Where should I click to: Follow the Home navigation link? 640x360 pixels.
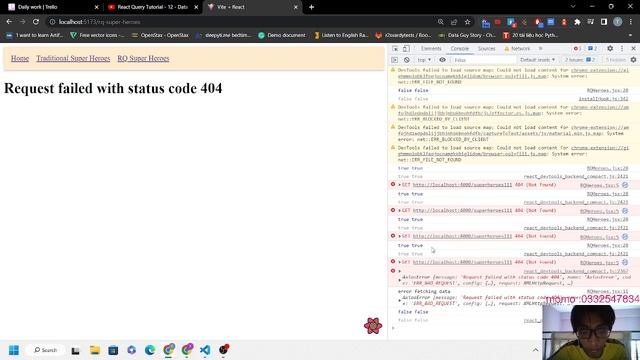tap(20, 58)
